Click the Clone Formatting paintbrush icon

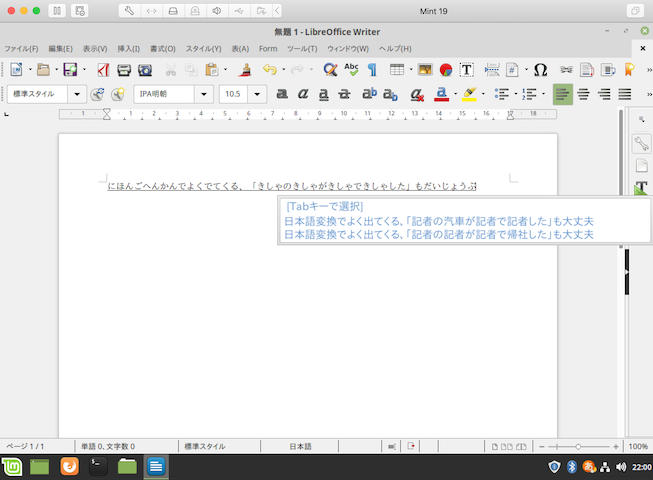click(245, 70)
